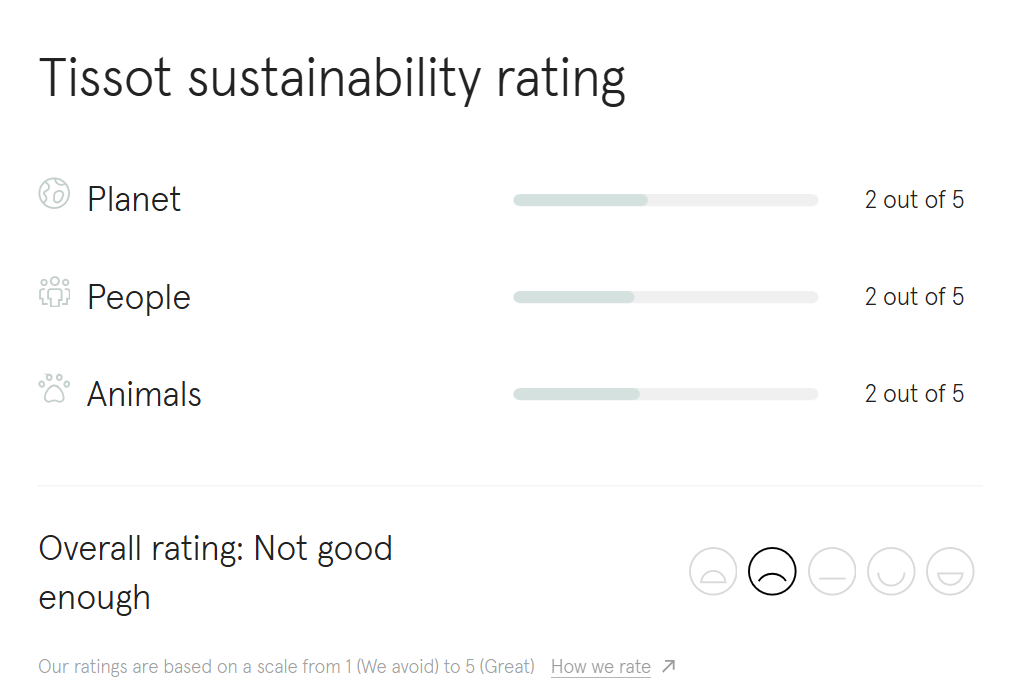Click the Animals 2 out of 5 score

pyautogui.click(x=914, y=394)
